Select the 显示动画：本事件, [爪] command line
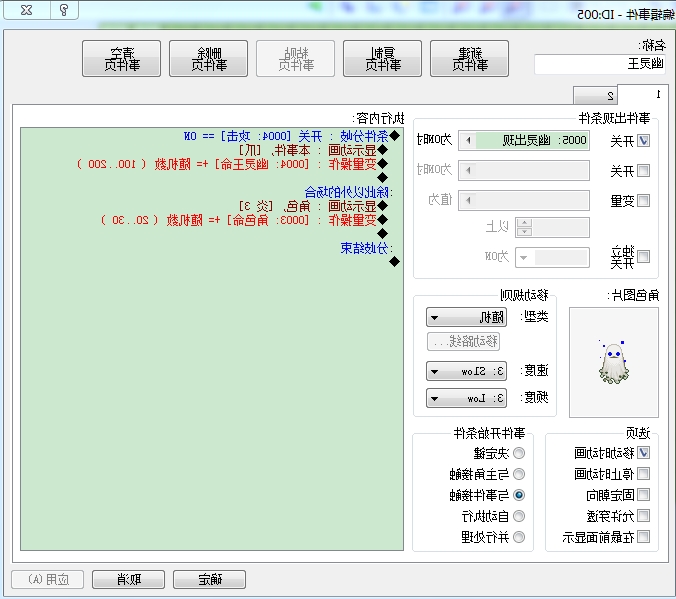The height and width of the screenshot is (599, 676). click(313, 150)
